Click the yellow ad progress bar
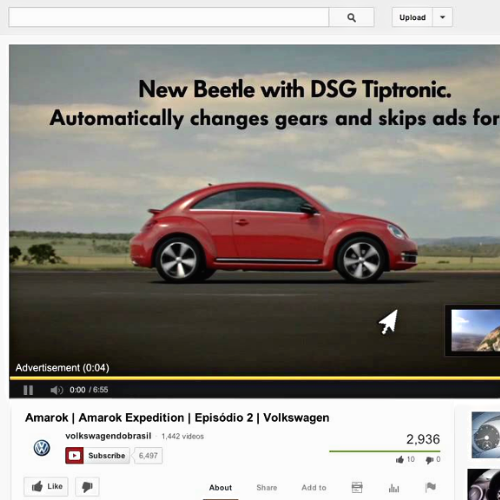The width and height of the screenshot is (500, 500). click(255, 378)
